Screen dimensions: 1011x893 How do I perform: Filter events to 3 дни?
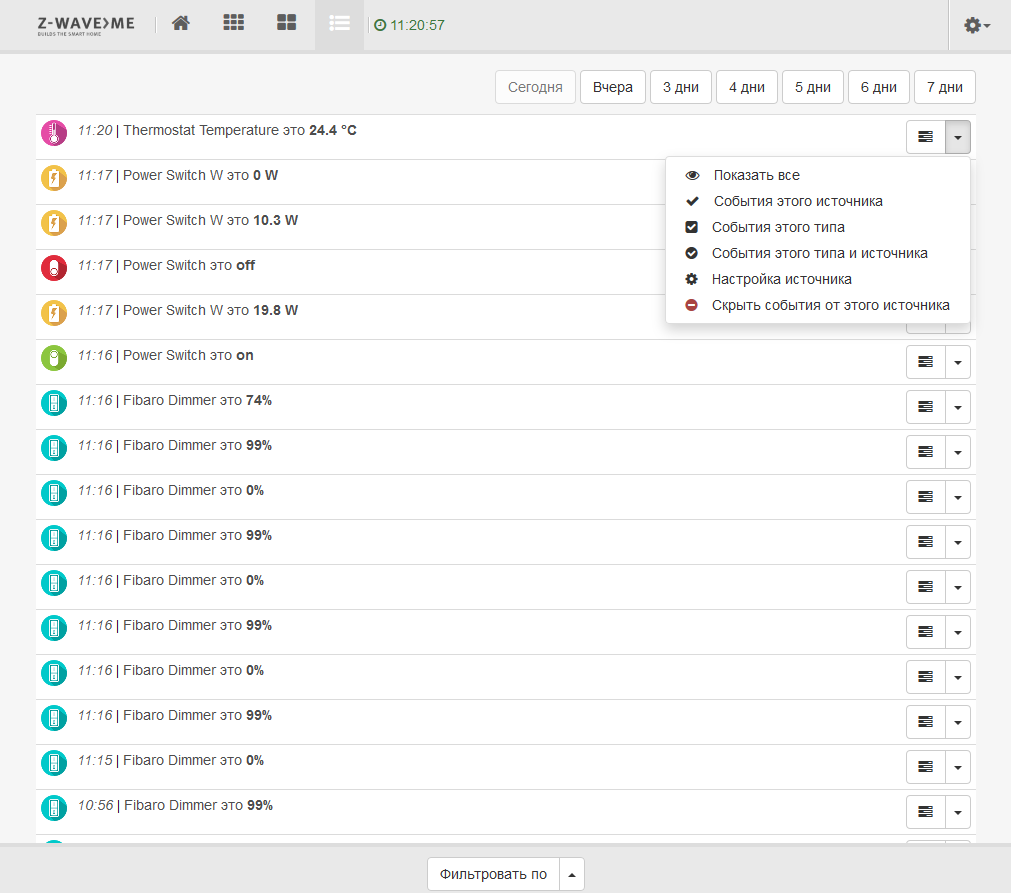pos(681,87)
